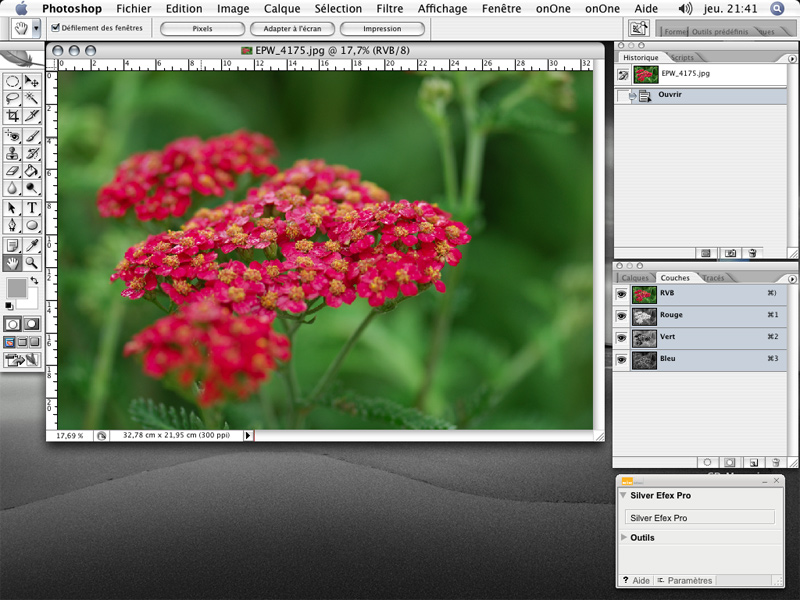Viewport: 800px width, 600px height.
Task: Click the Adapter à l'écran button
Action: [292, 29]
